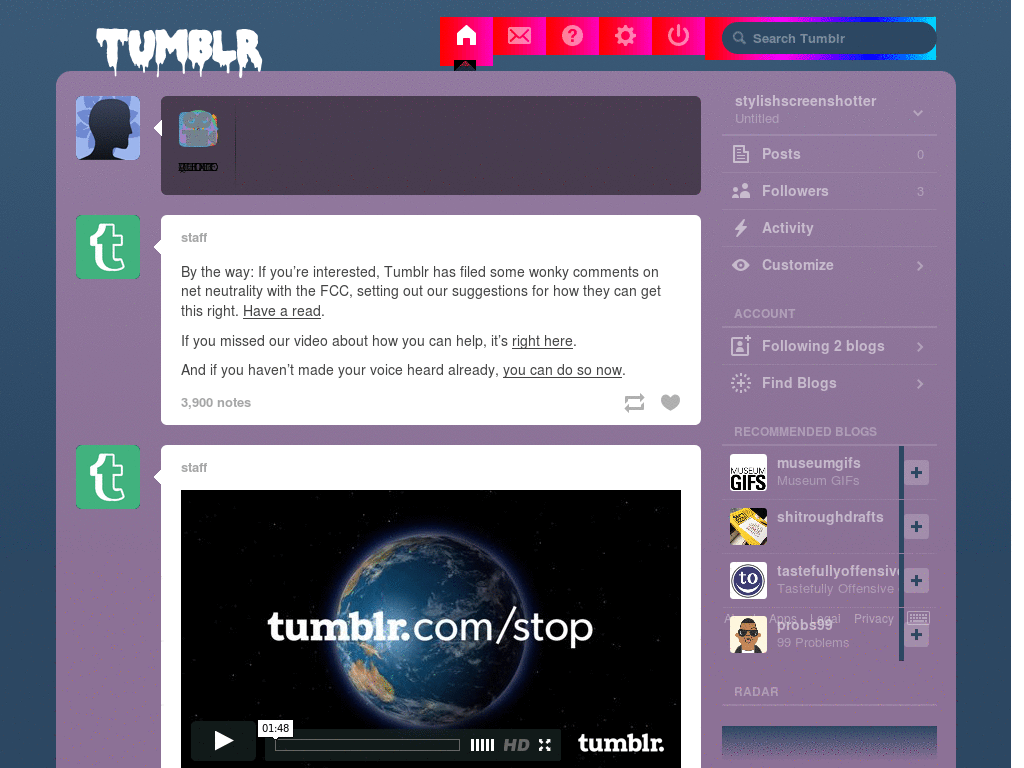Click staff avatar of text post
The image size is (1024, 768).
click(x=108, y=248)
